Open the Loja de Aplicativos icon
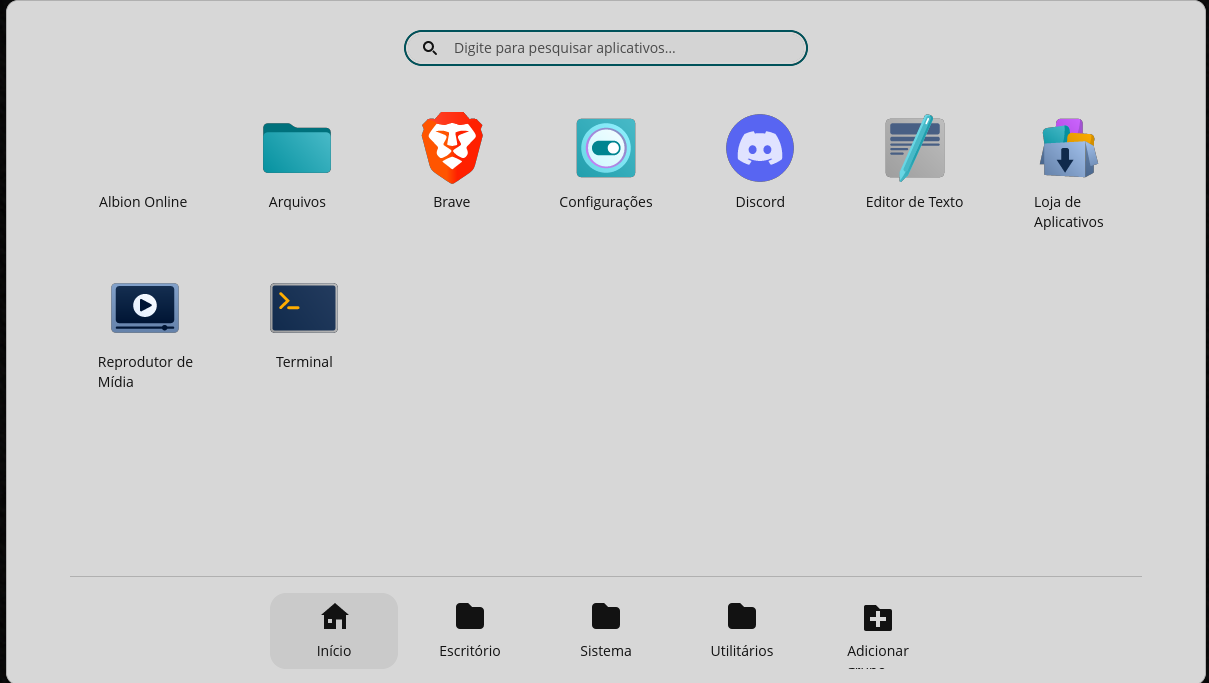The height and width of the screenshot is (683, 1209). click(x=1068, y=148)
